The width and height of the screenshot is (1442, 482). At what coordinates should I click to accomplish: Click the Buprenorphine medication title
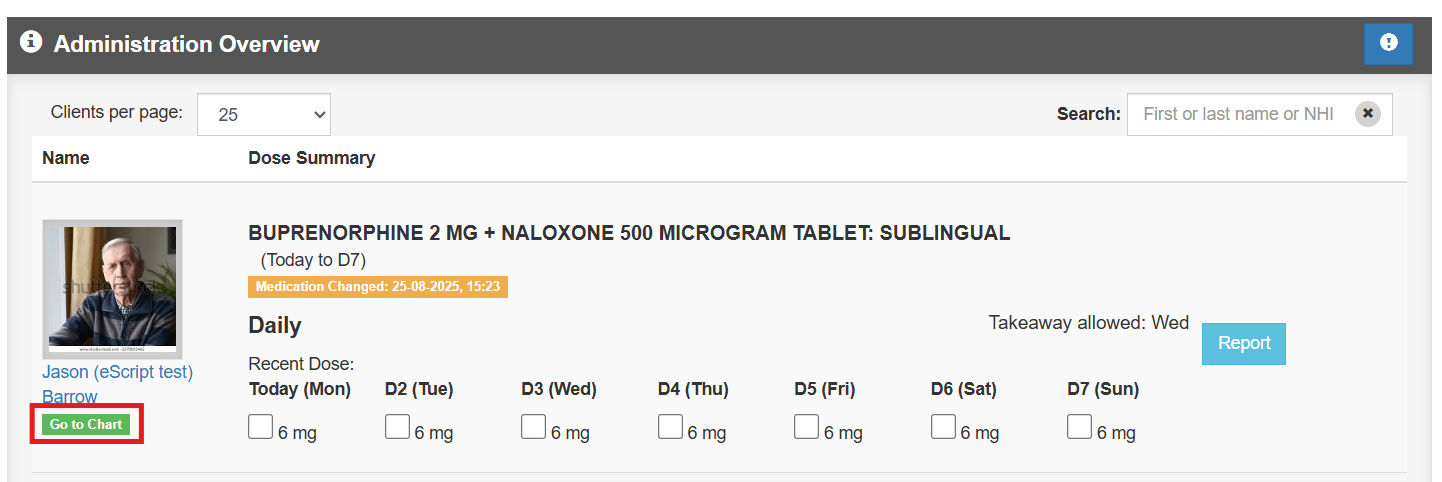point(629,233)
